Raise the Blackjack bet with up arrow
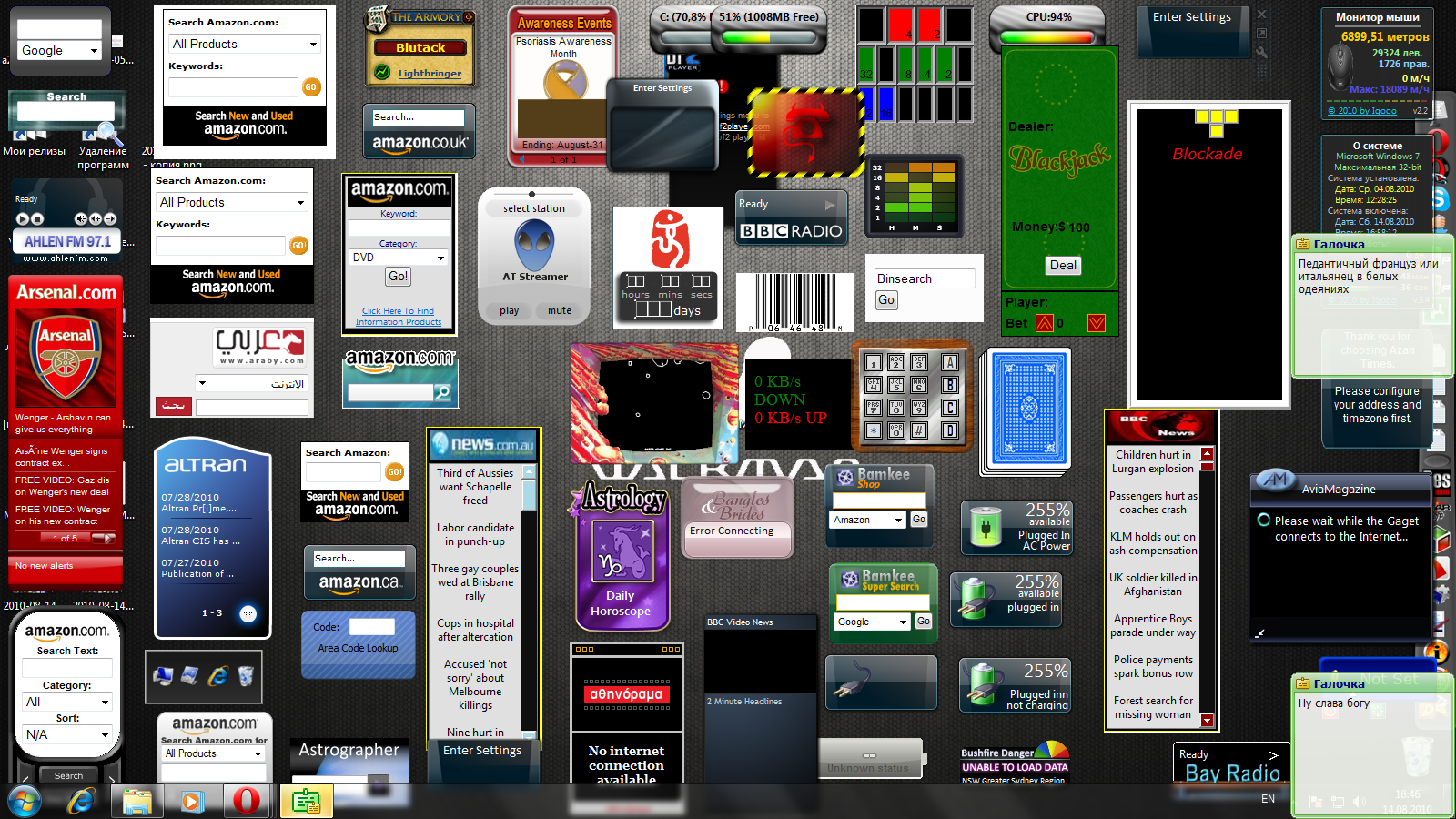 pos(1044,323)
